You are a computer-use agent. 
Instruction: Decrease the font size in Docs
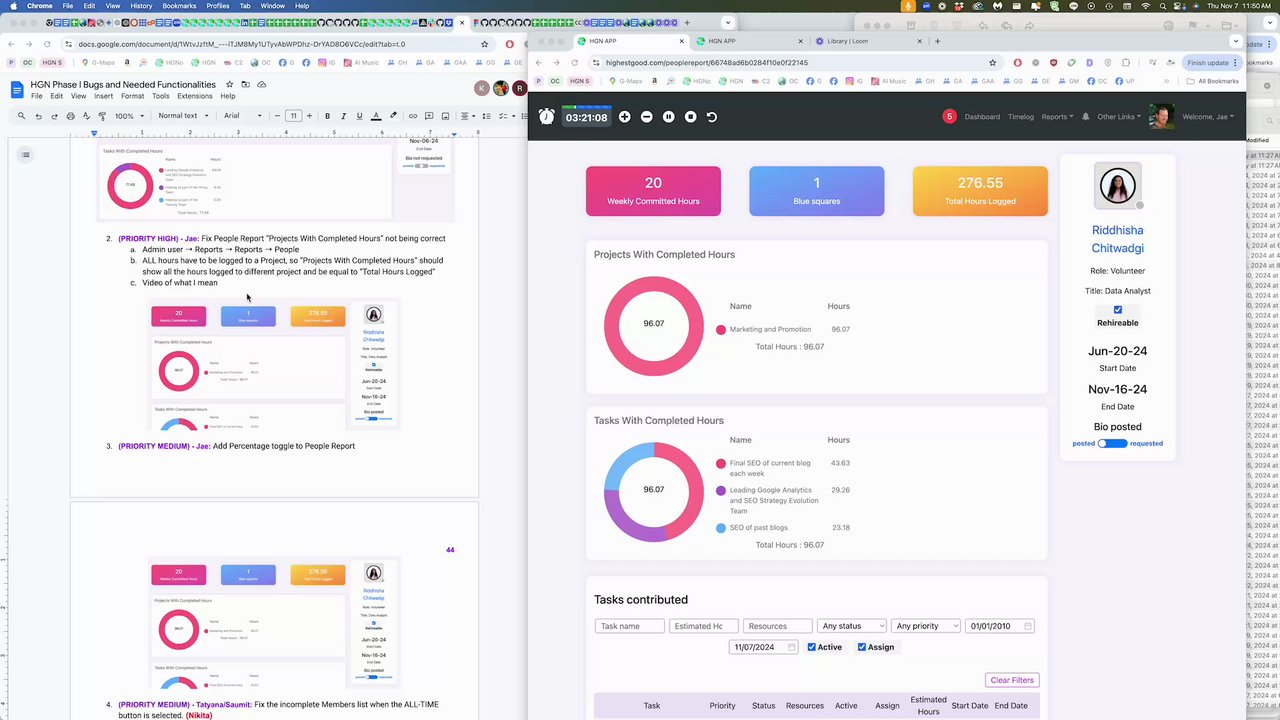[279, 116]
